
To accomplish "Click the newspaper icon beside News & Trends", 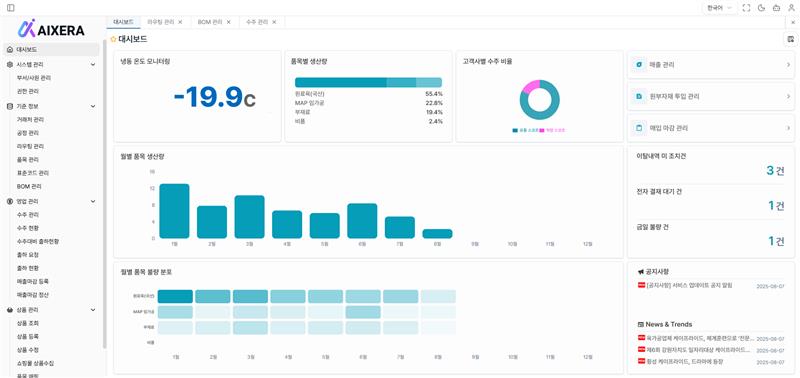I will (x=641, y=324).
